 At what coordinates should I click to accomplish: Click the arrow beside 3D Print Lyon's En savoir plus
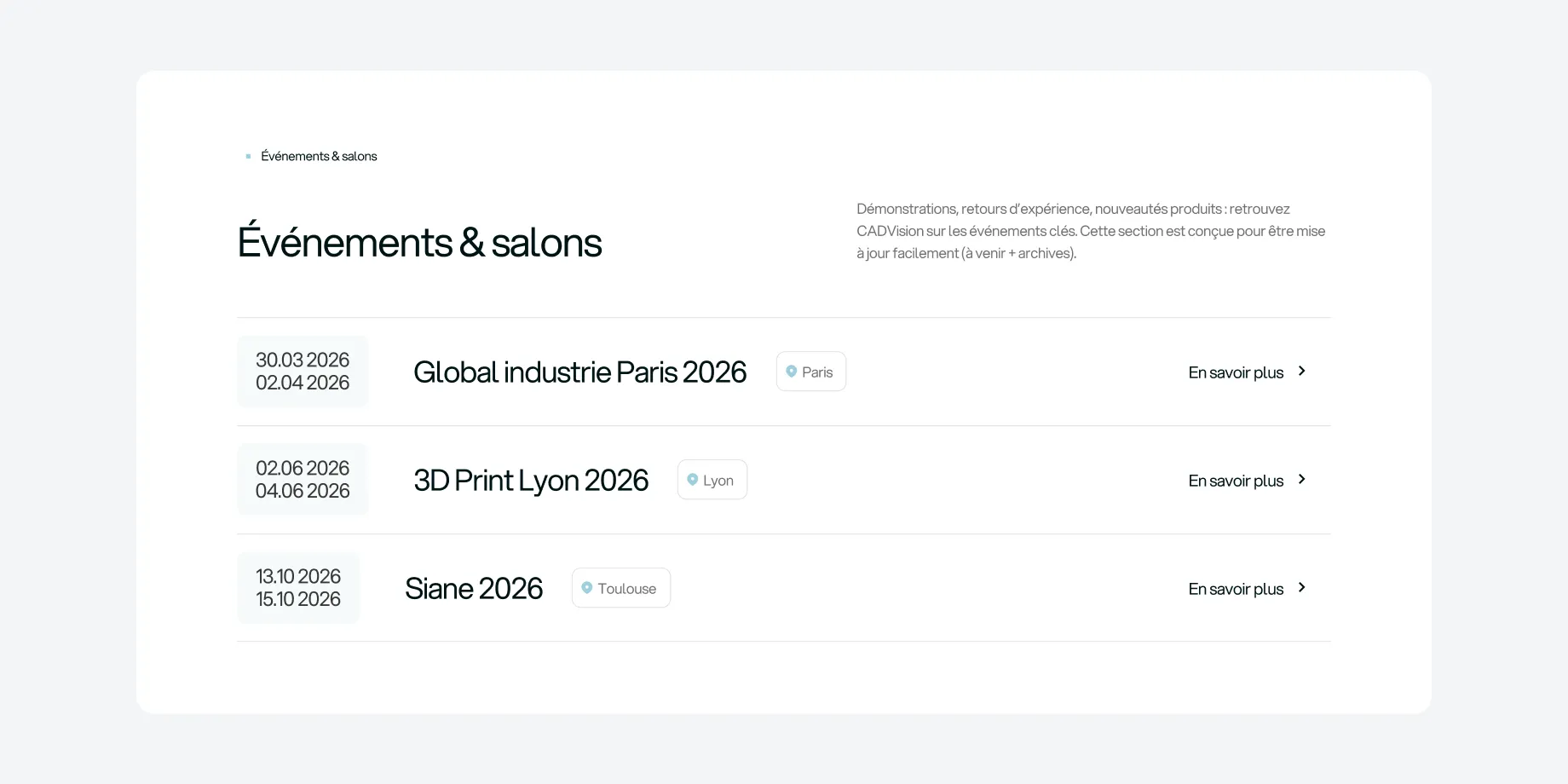pyautogui.click(x=1301, y=480)
